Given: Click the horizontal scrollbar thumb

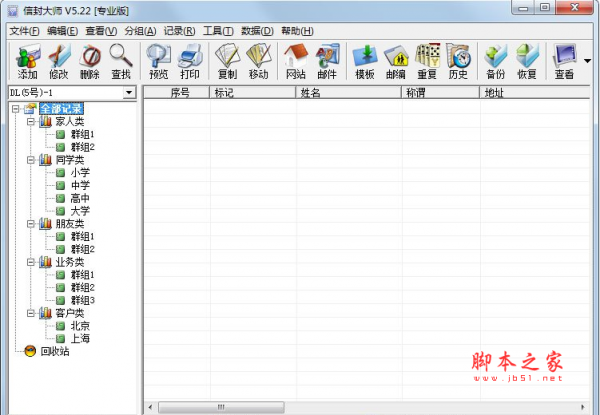Looking at the screenshot, I should pyautogui.click(x=221, y=407).
